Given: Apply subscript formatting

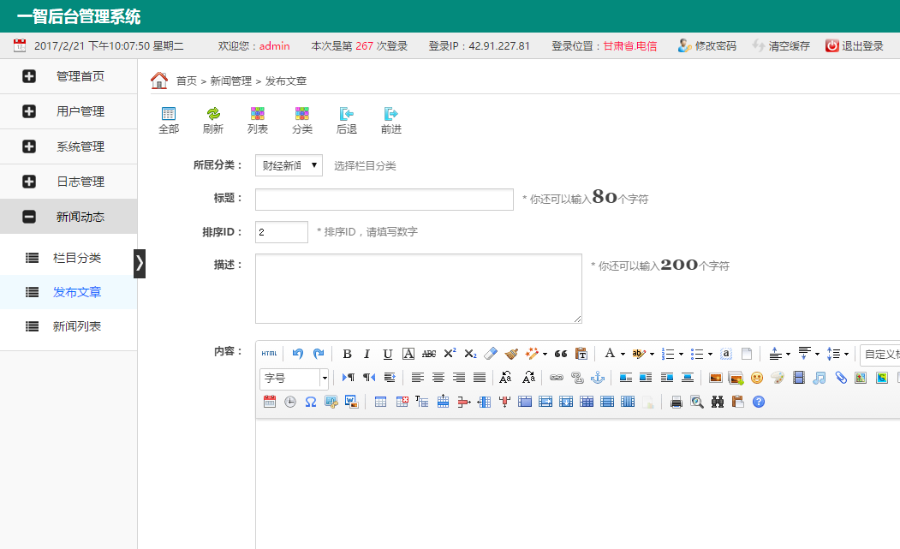Looking at the screenshot, I should click(471, 354).
